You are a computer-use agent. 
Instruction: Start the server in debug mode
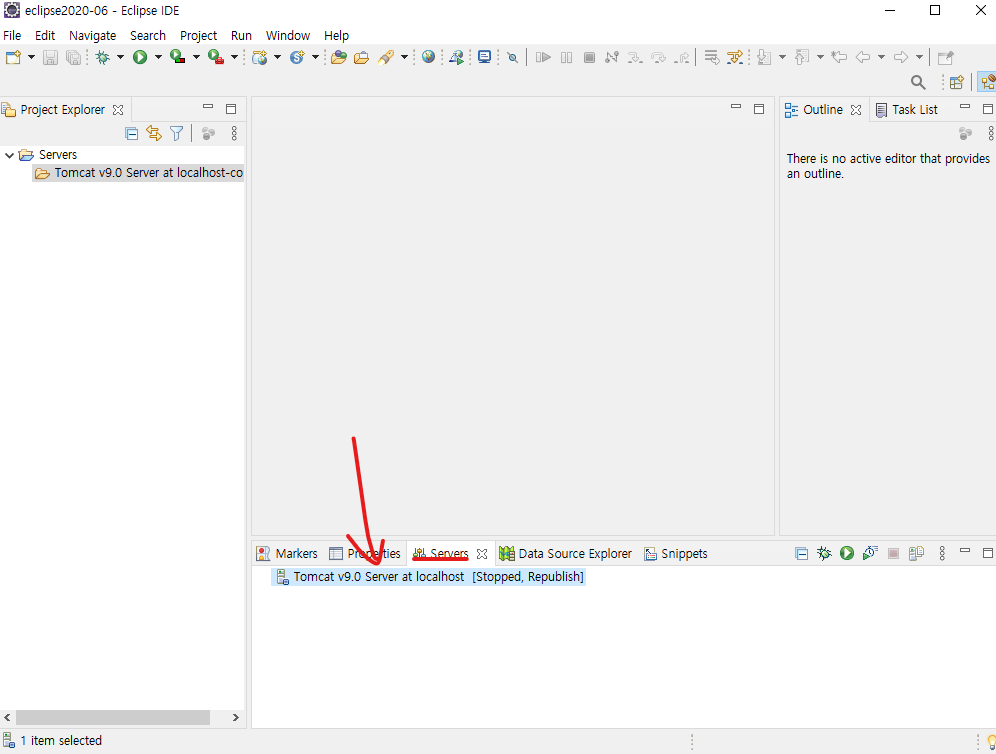824,553
